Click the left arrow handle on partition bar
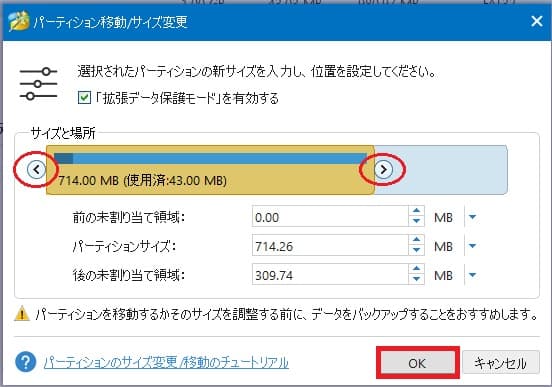The height and width of the screenshot is (387, 552). click(36, 169)
